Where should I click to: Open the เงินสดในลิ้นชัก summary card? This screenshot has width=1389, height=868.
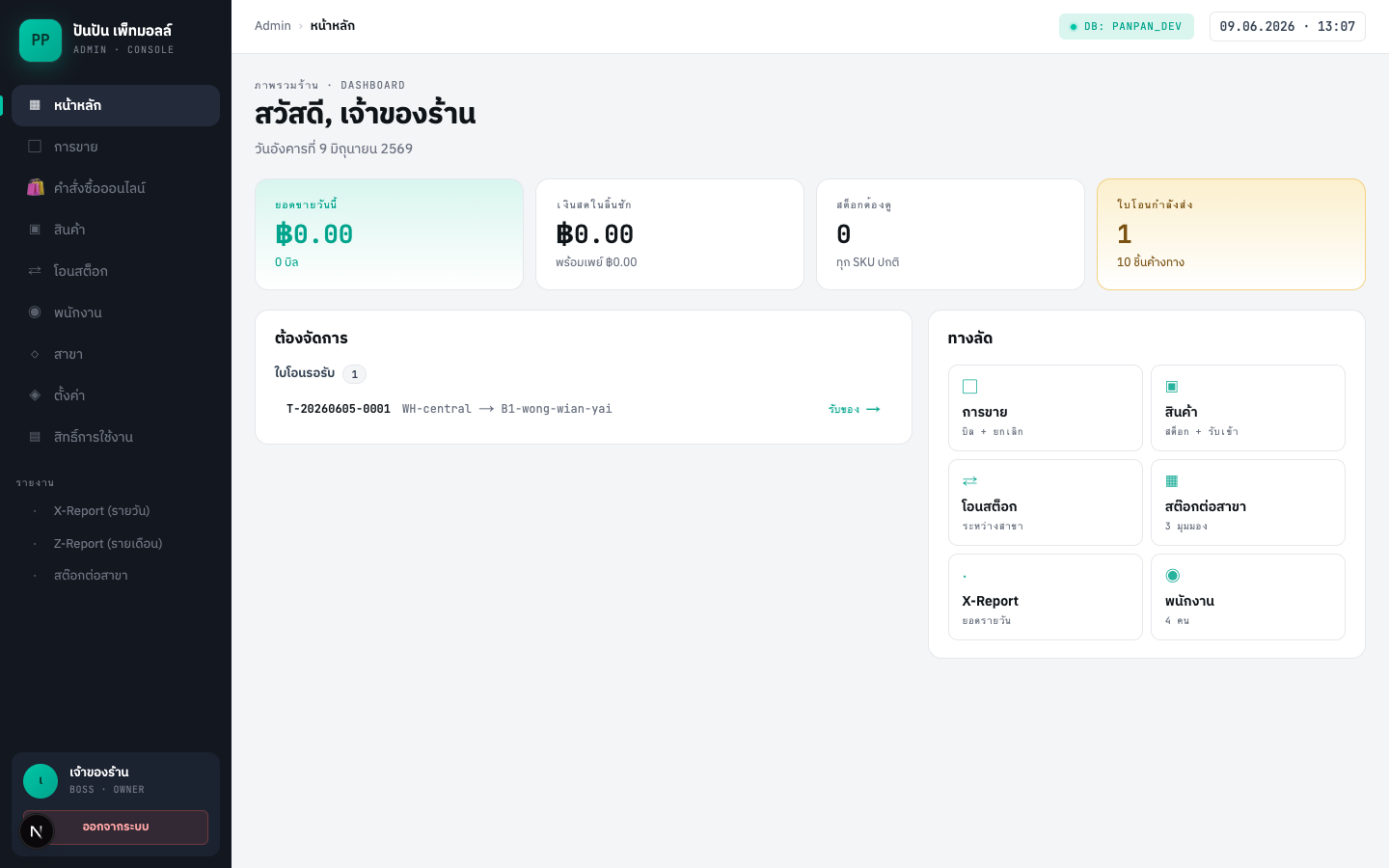point(669,234)
